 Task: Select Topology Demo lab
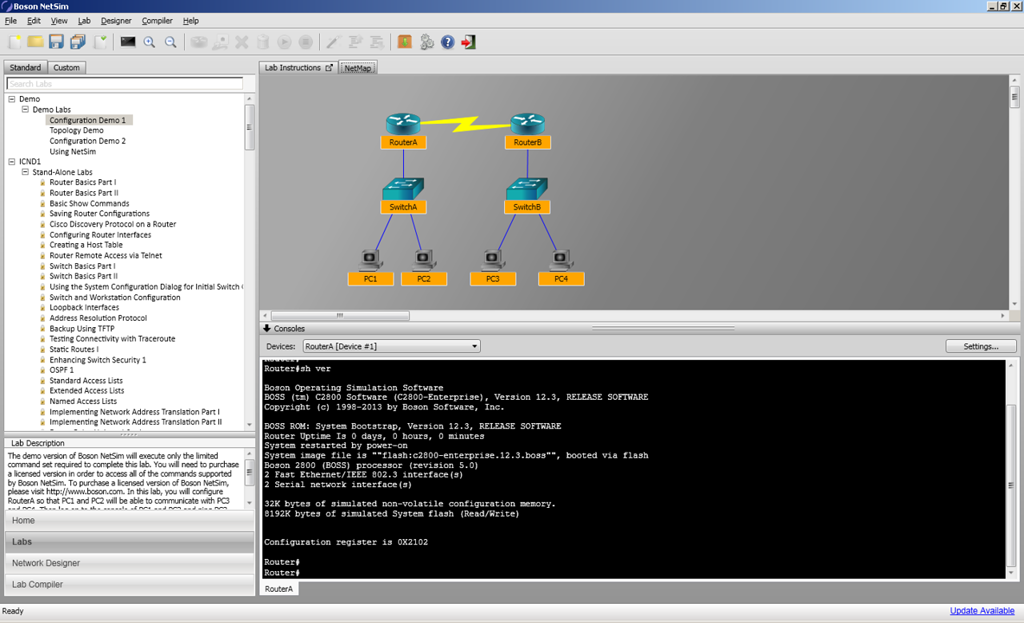(76, 131)
